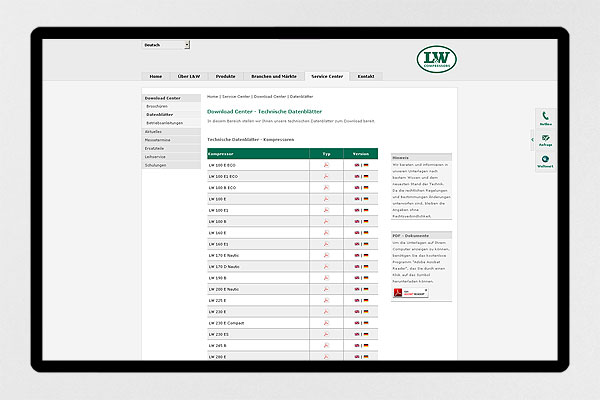Switch to the Kontakt tab

pos(365,76)
